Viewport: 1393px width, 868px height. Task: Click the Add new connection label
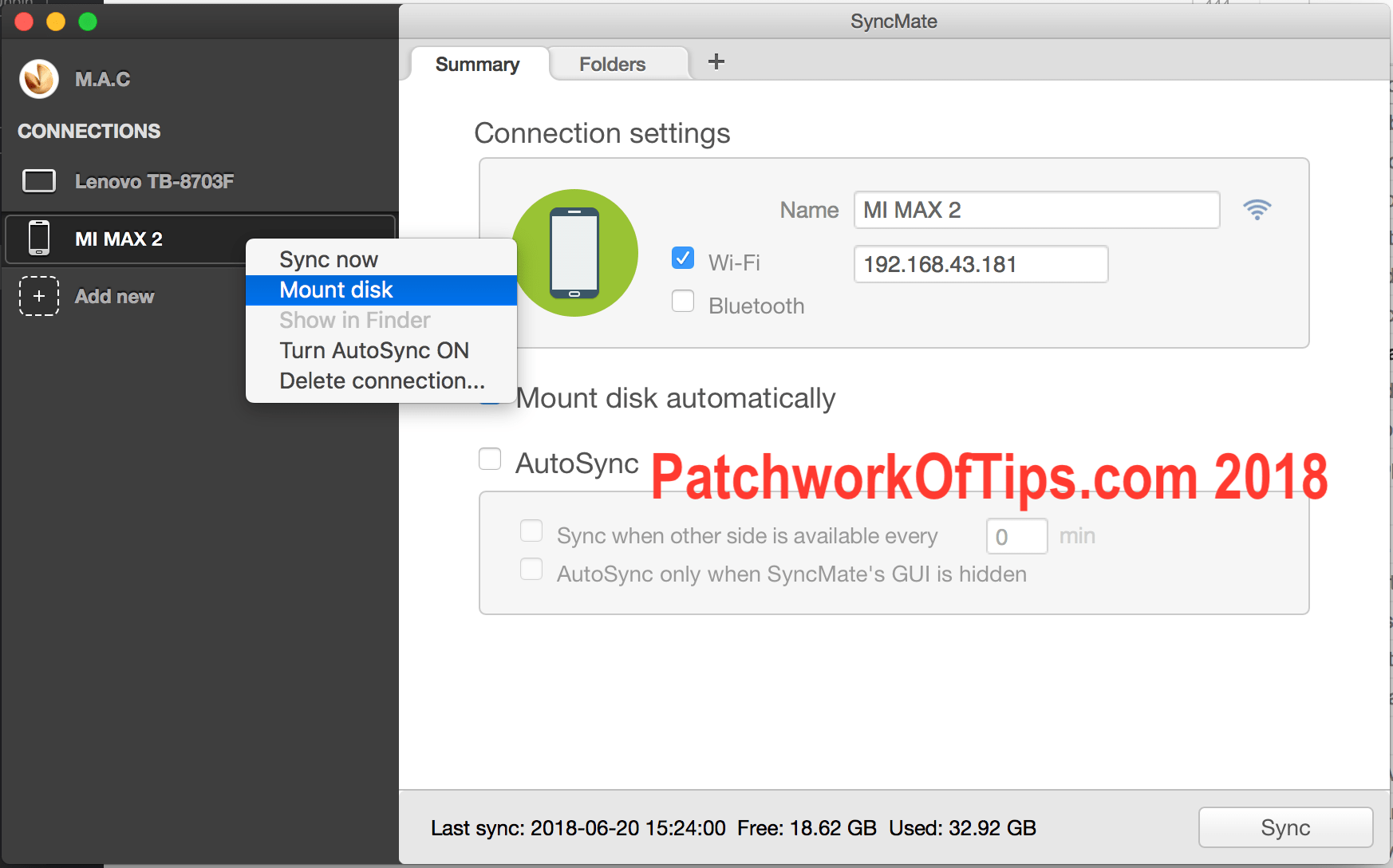(114, 297)
